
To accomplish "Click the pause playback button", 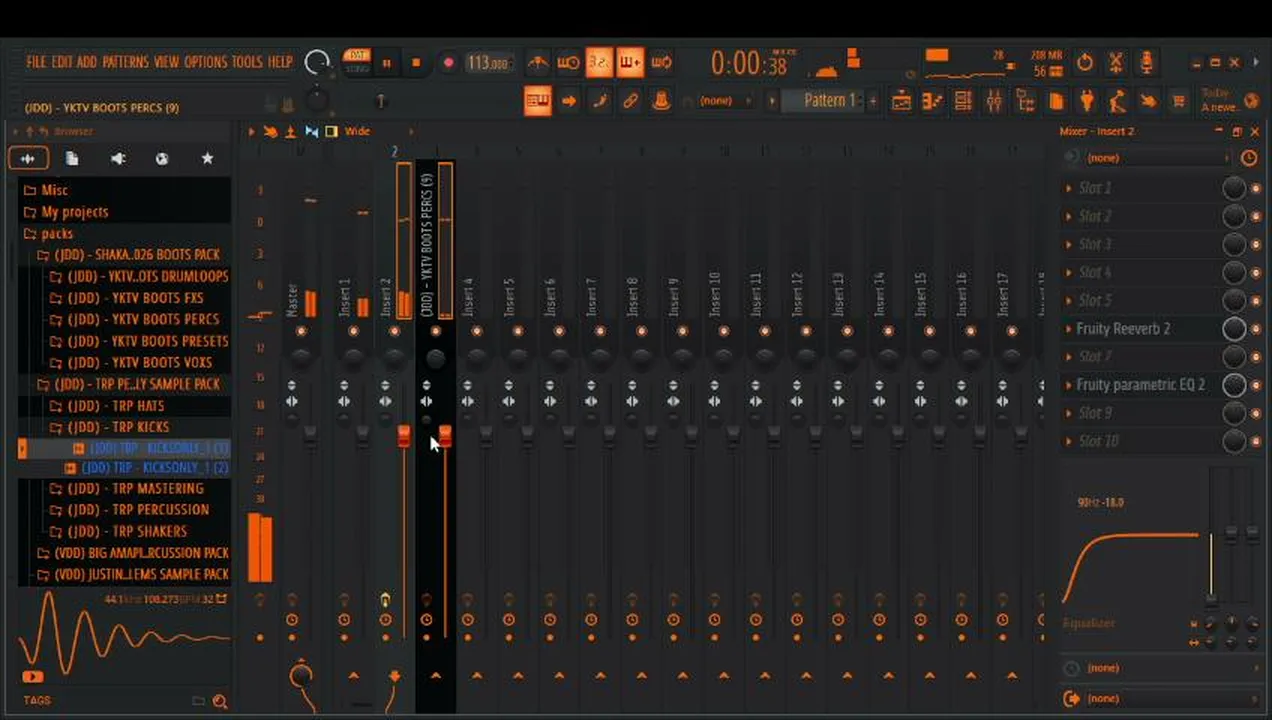I will 386,63.
